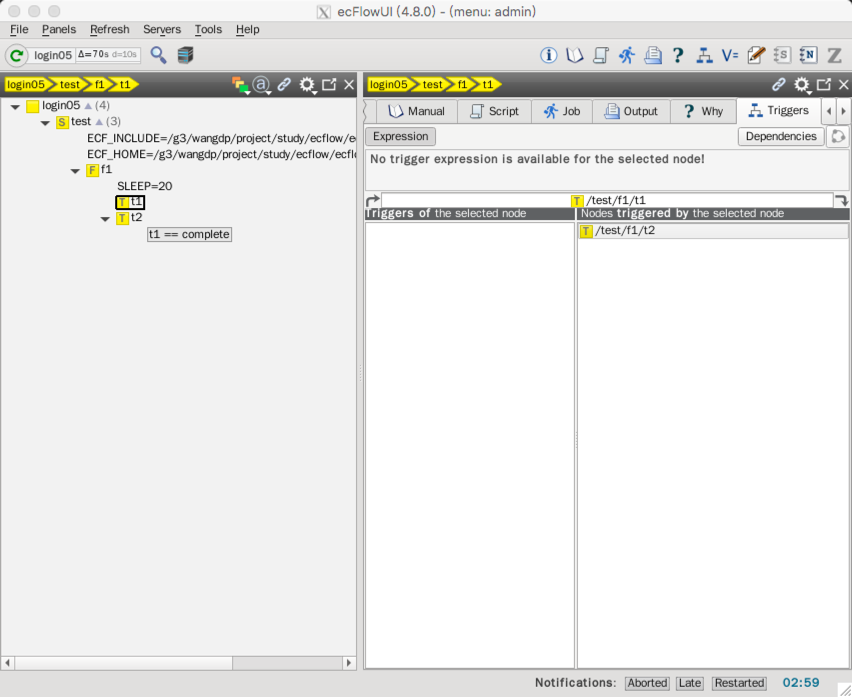Viewport: 852px width, 697px height.
Task: Click the forward arrow in triggers history
Action: point(841,200)
